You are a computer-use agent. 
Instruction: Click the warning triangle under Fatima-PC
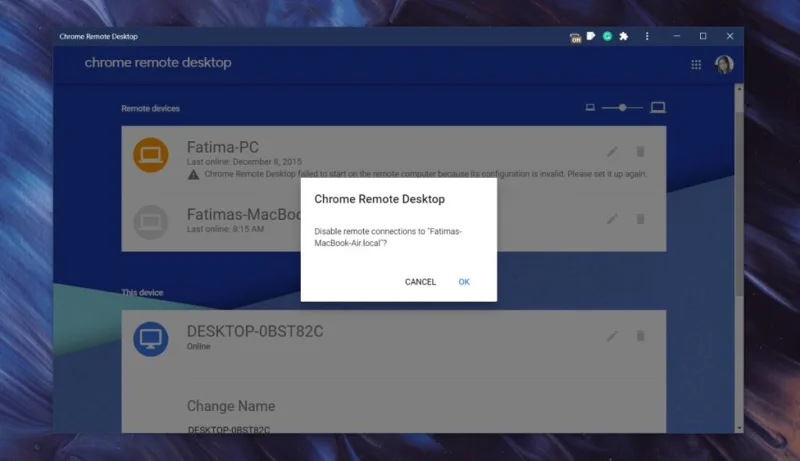point(193,174)
